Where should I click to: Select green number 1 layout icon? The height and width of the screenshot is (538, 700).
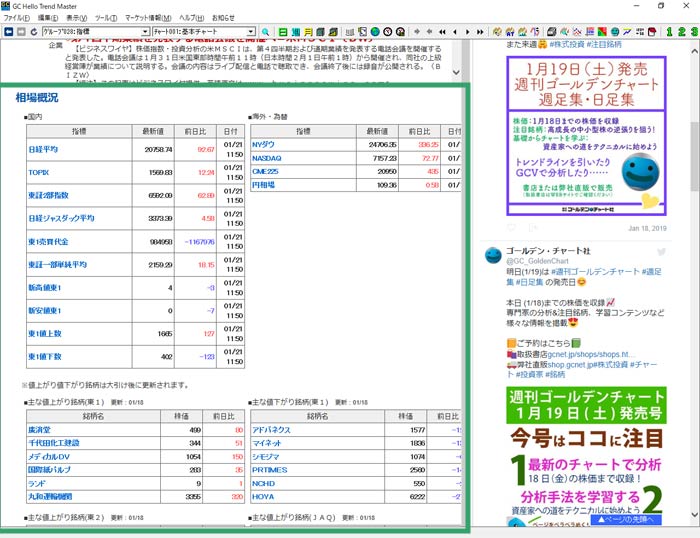(x=669, y=32)
